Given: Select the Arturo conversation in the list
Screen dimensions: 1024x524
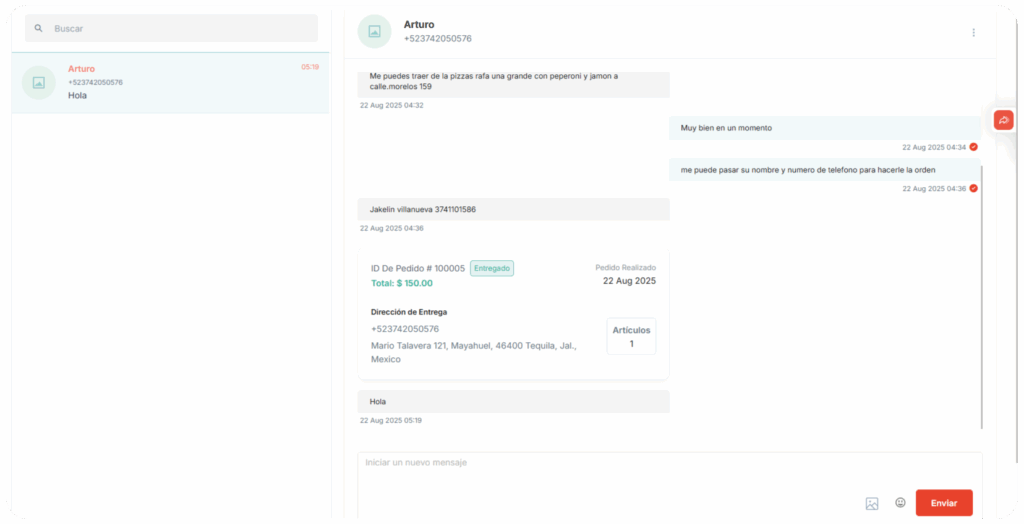Looking at the screenshot, I should tap(170, 83).
